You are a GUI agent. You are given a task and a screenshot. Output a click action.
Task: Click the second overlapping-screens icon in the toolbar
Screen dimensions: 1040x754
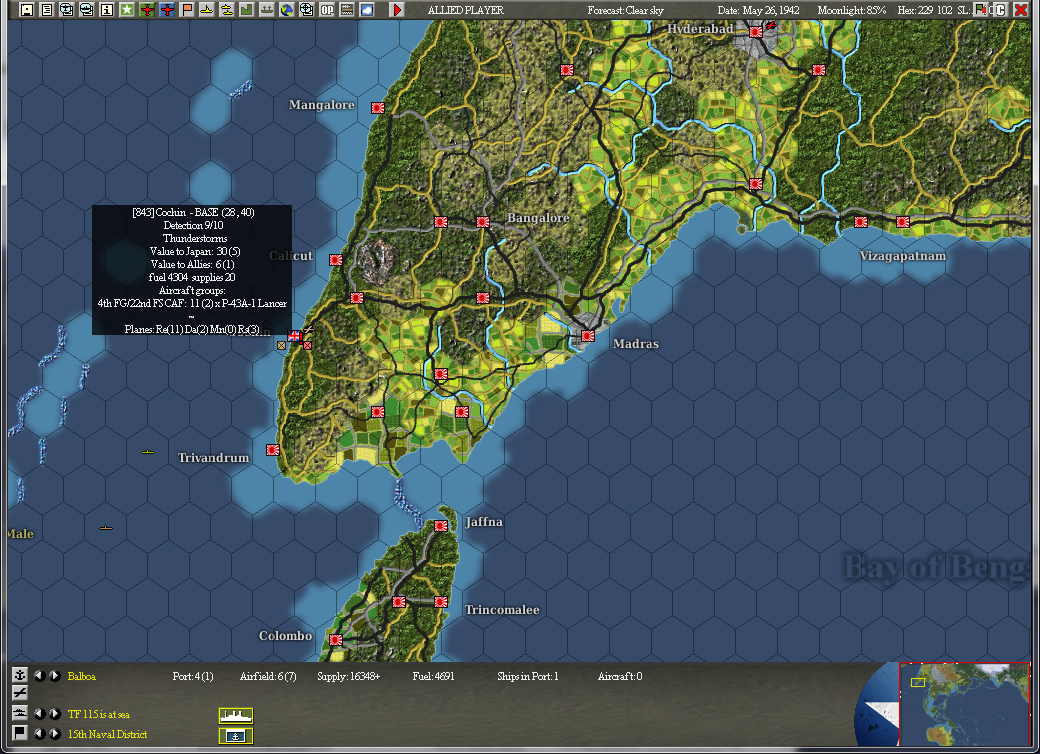point(86,9)
